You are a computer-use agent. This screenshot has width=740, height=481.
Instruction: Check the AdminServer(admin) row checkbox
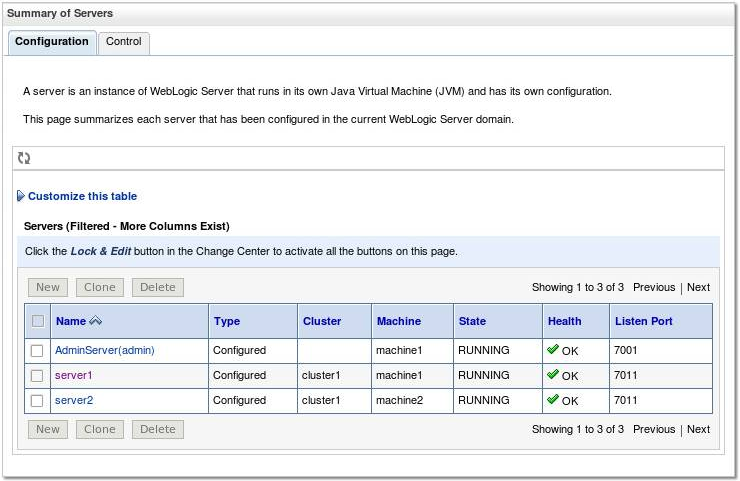pos(37,351)
